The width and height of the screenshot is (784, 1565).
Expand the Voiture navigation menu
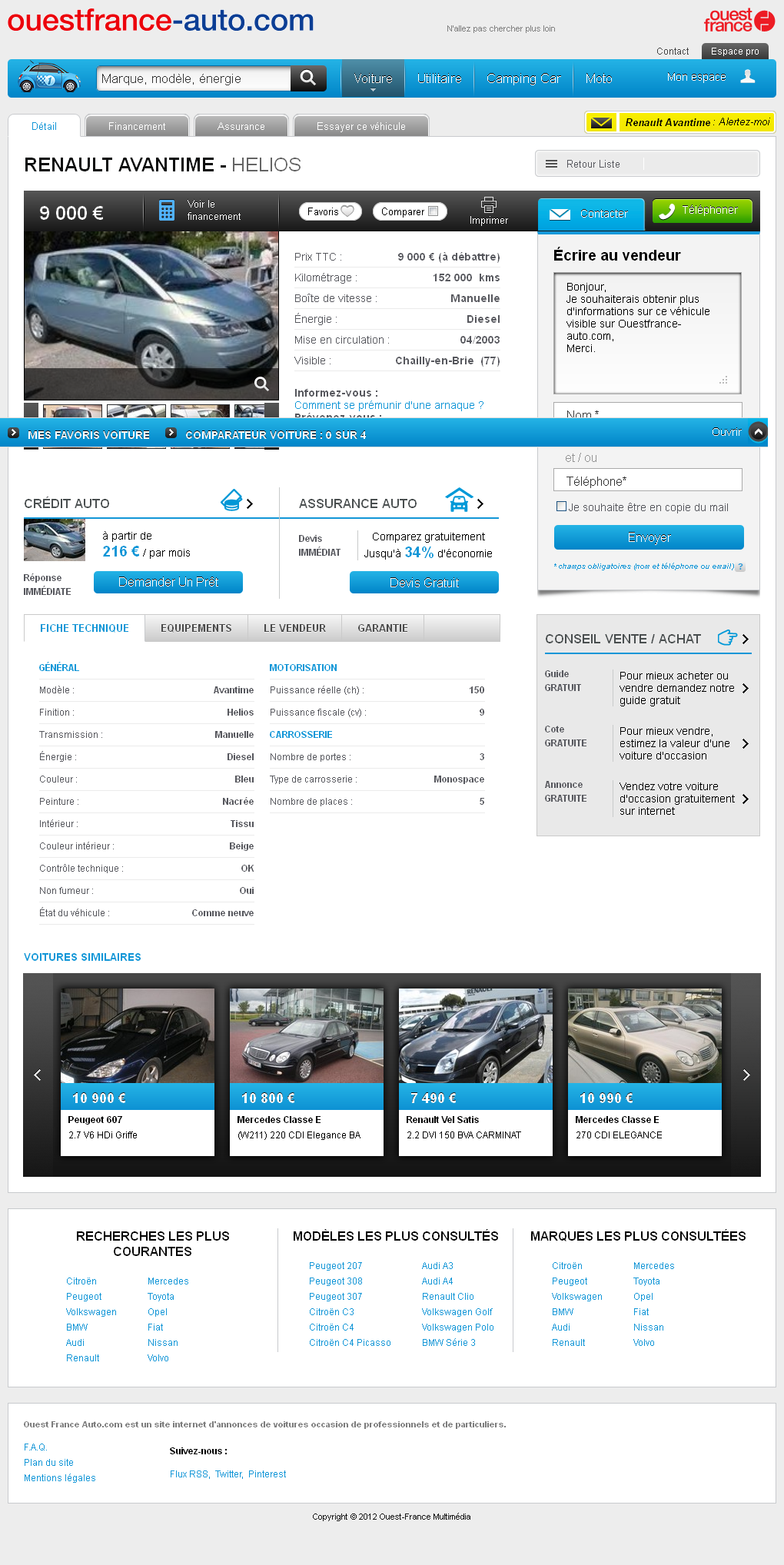click(373, 79)
